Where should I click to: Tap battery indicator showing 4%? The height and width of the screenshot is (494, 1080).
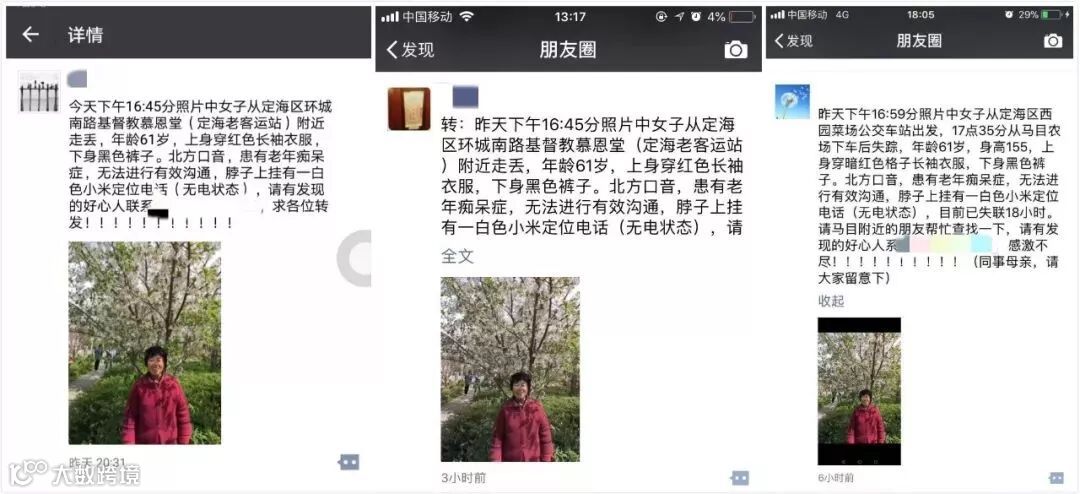pyautogui.click(x=742, y=17)
